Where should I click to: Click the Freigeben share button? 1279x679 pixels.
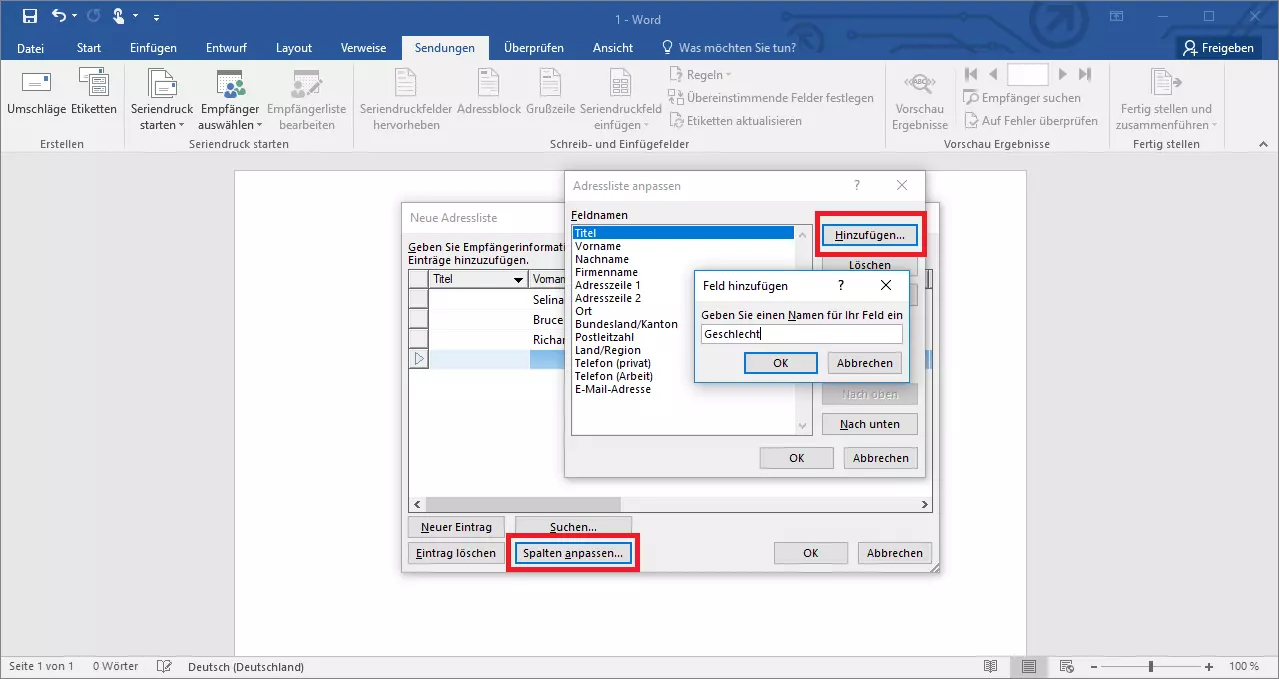[x=1218, y=48]
